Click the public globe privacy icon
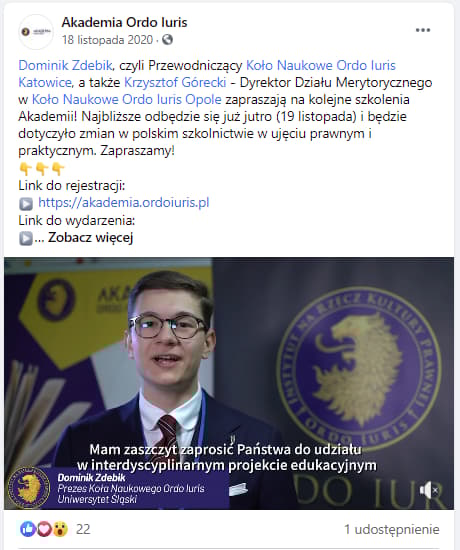 [x=167, y=40]
